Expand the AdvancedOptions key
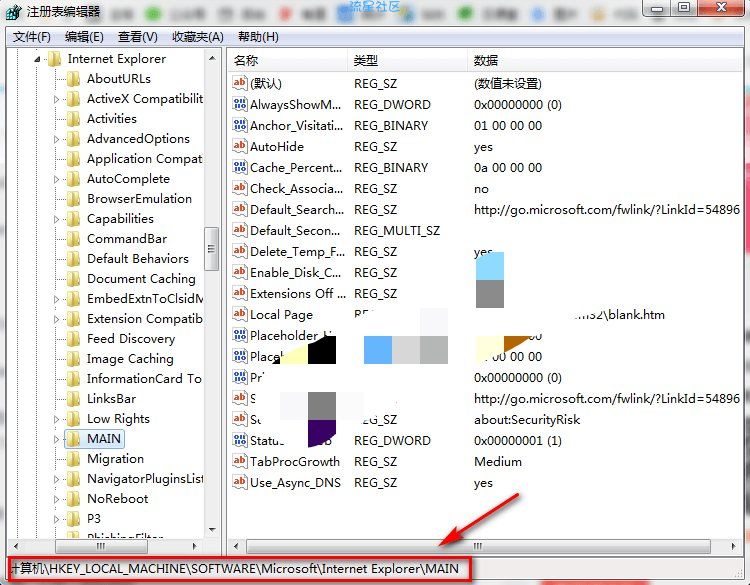 coord(56,139)
